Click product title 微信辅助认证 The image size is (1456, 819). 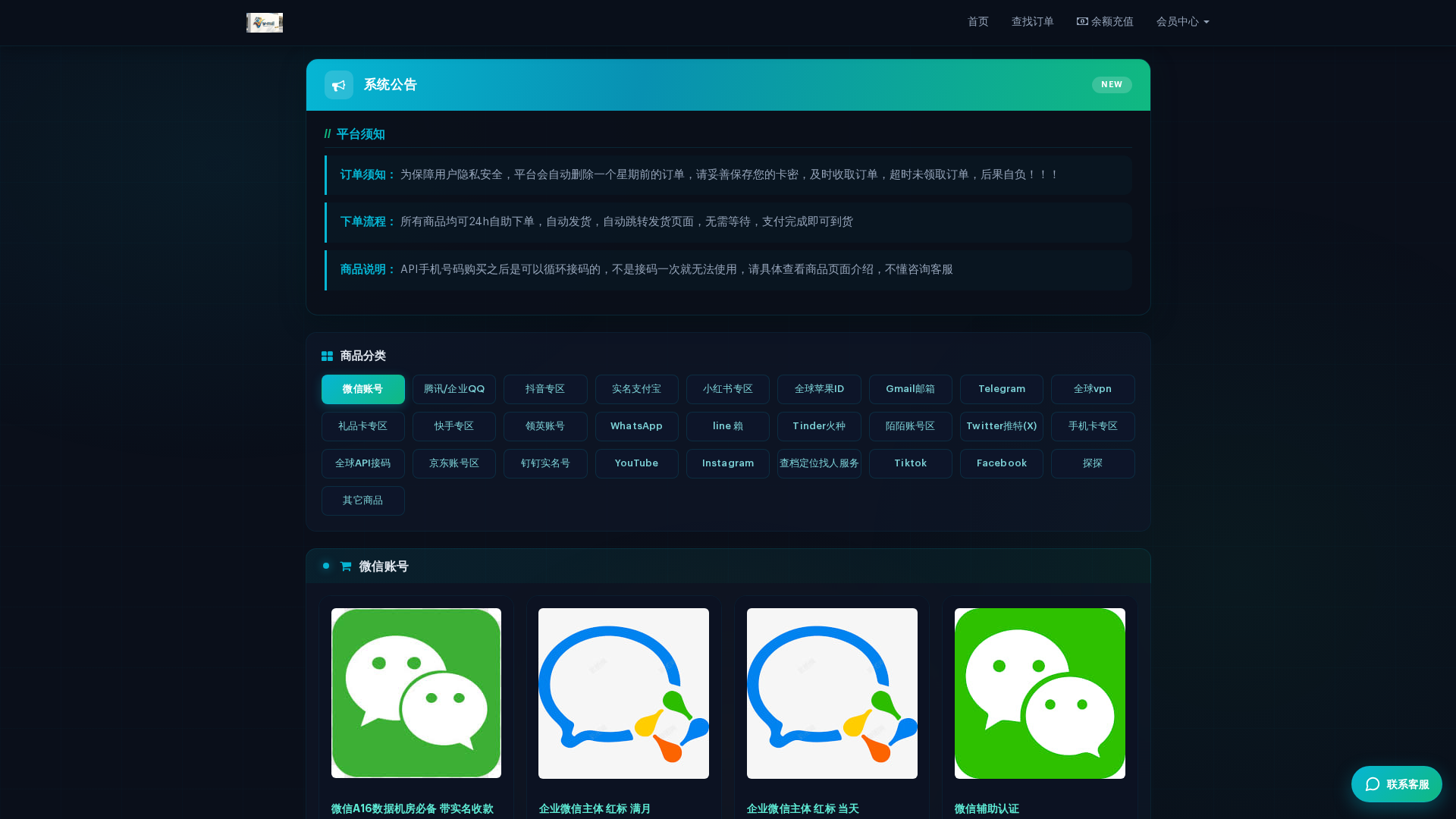987,809
